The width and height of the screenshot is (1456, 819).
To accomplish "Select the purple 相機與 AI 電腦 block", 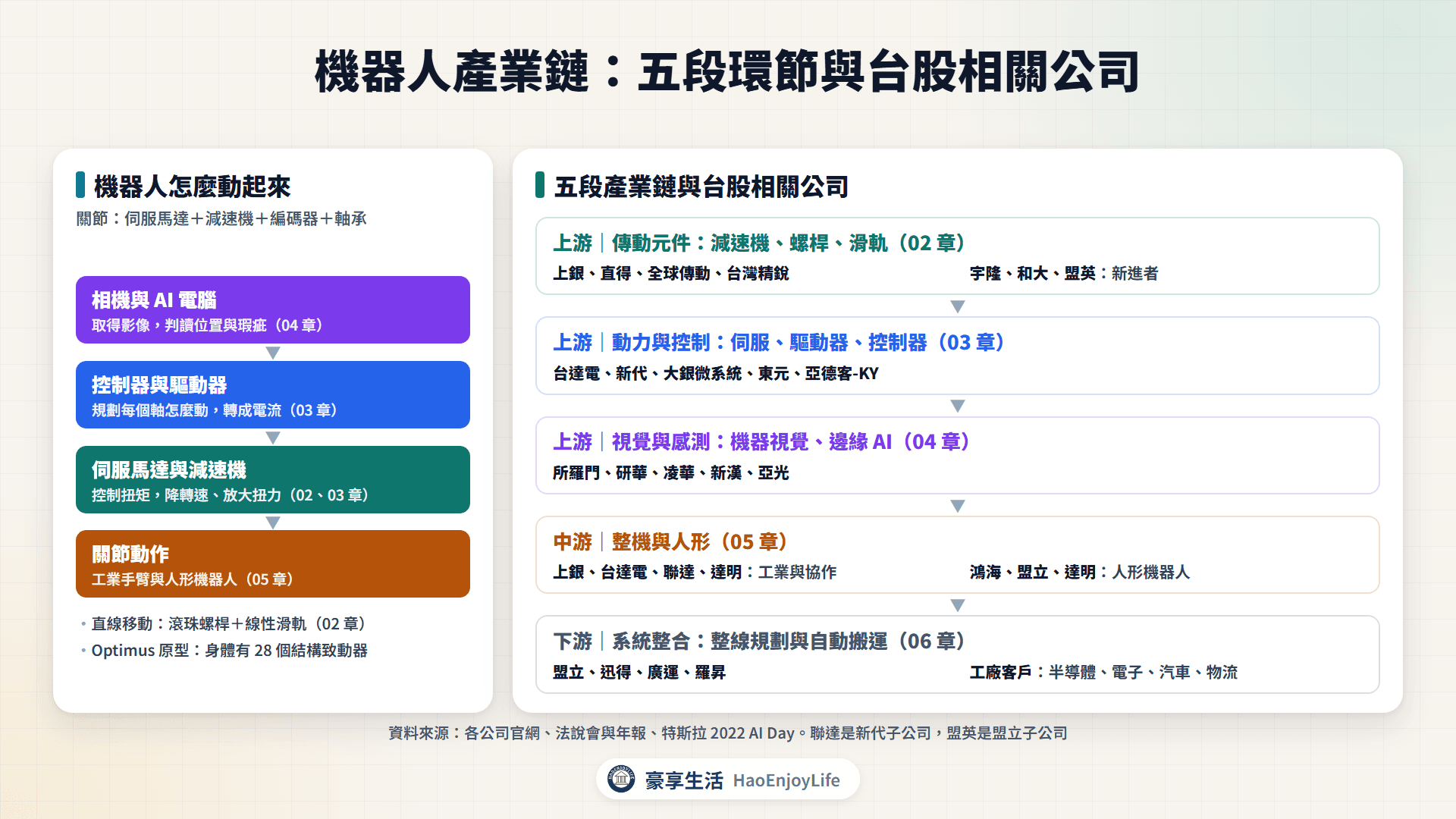I will tap(273, 309).
